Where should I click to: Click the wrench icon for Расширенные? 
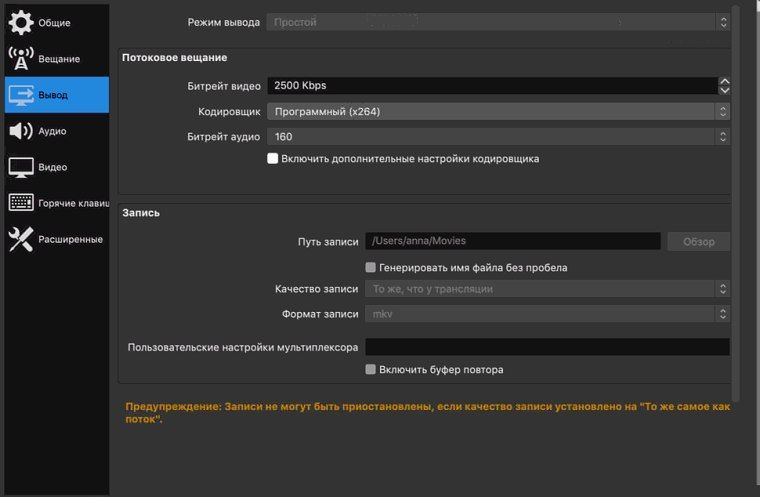click(x=21, y=239)
